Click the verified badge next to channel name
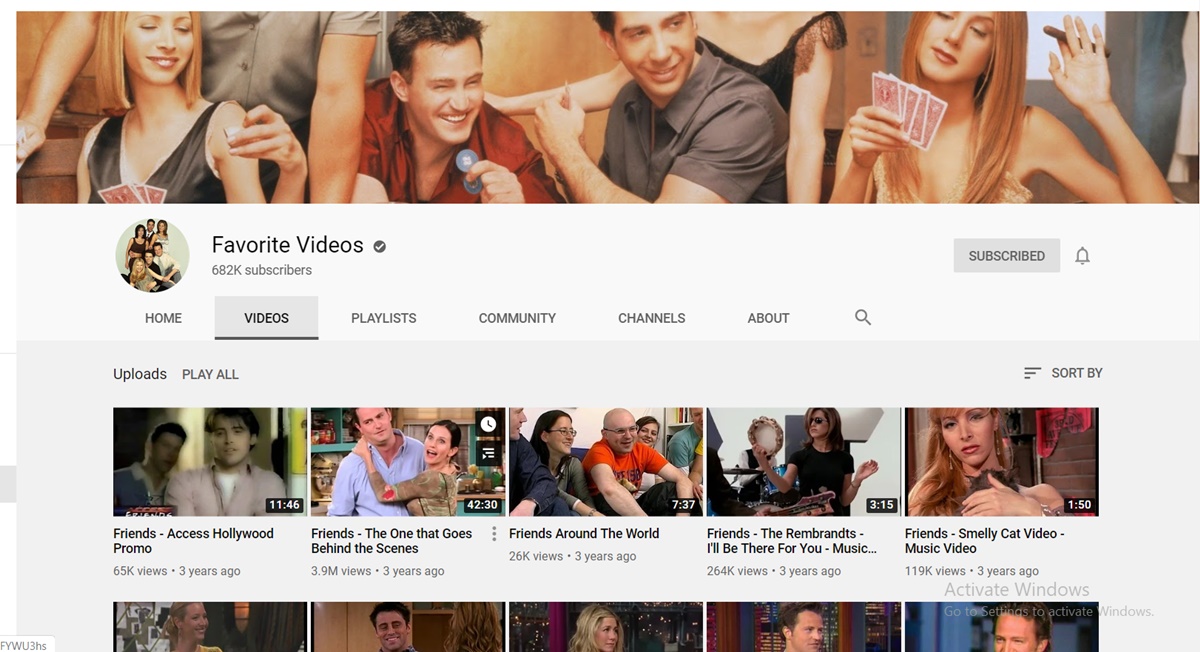This screenshot has width=1200, height=652. [x=380, y=246]
